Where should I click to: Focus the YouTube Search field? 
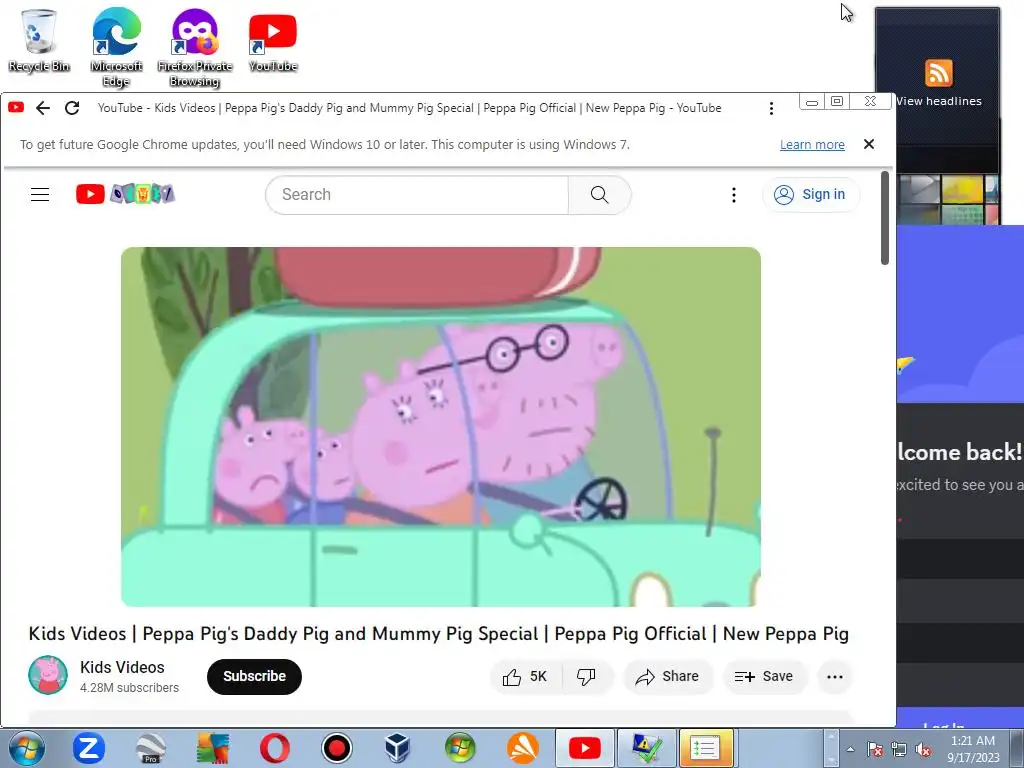(x=417, y=195)
